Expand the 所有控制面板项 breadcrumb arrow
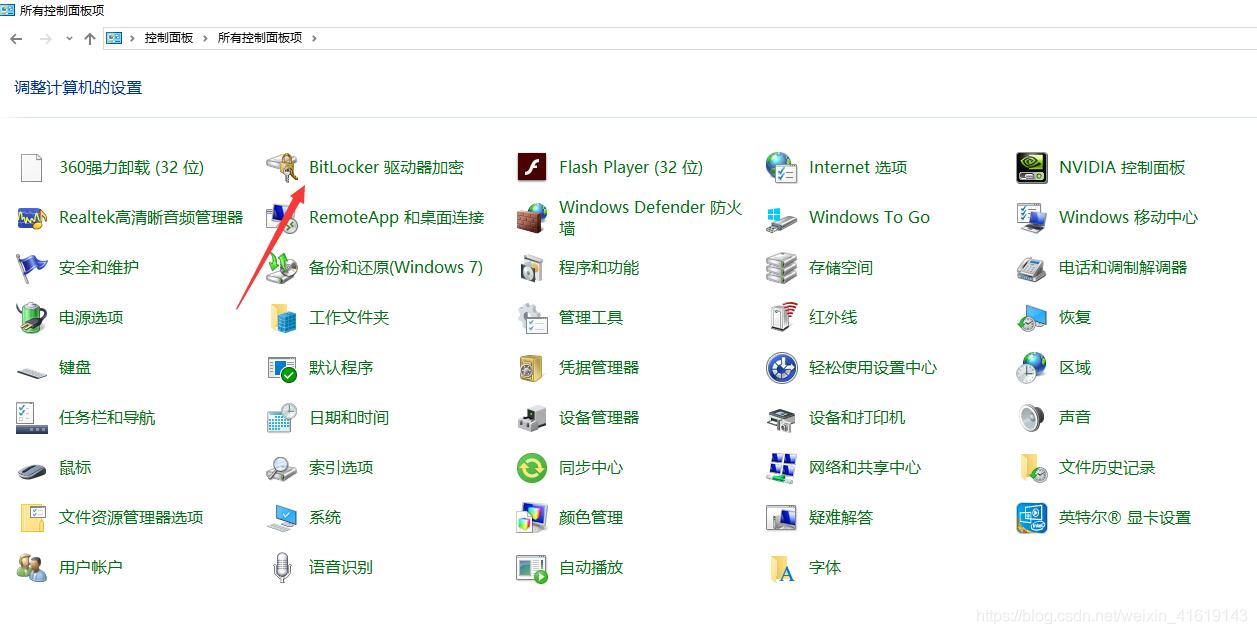This screenshot has width=1257, height=634. [313, 37]
